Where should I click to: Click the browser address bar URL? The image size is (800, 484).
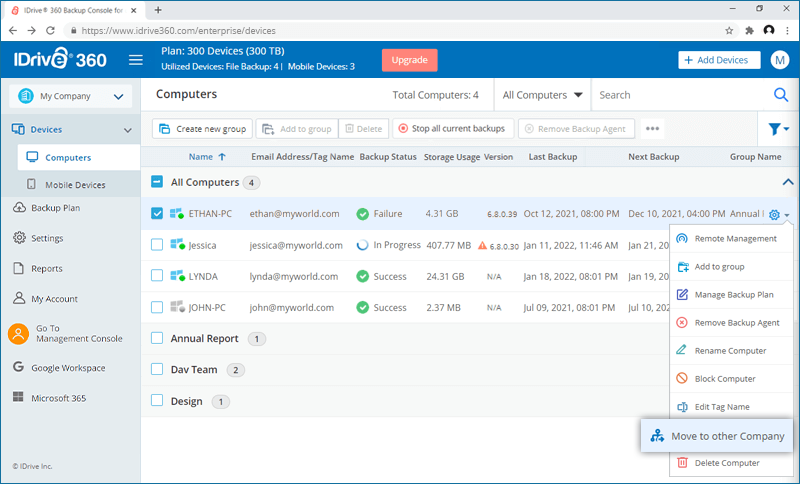[x=178, y=31]
